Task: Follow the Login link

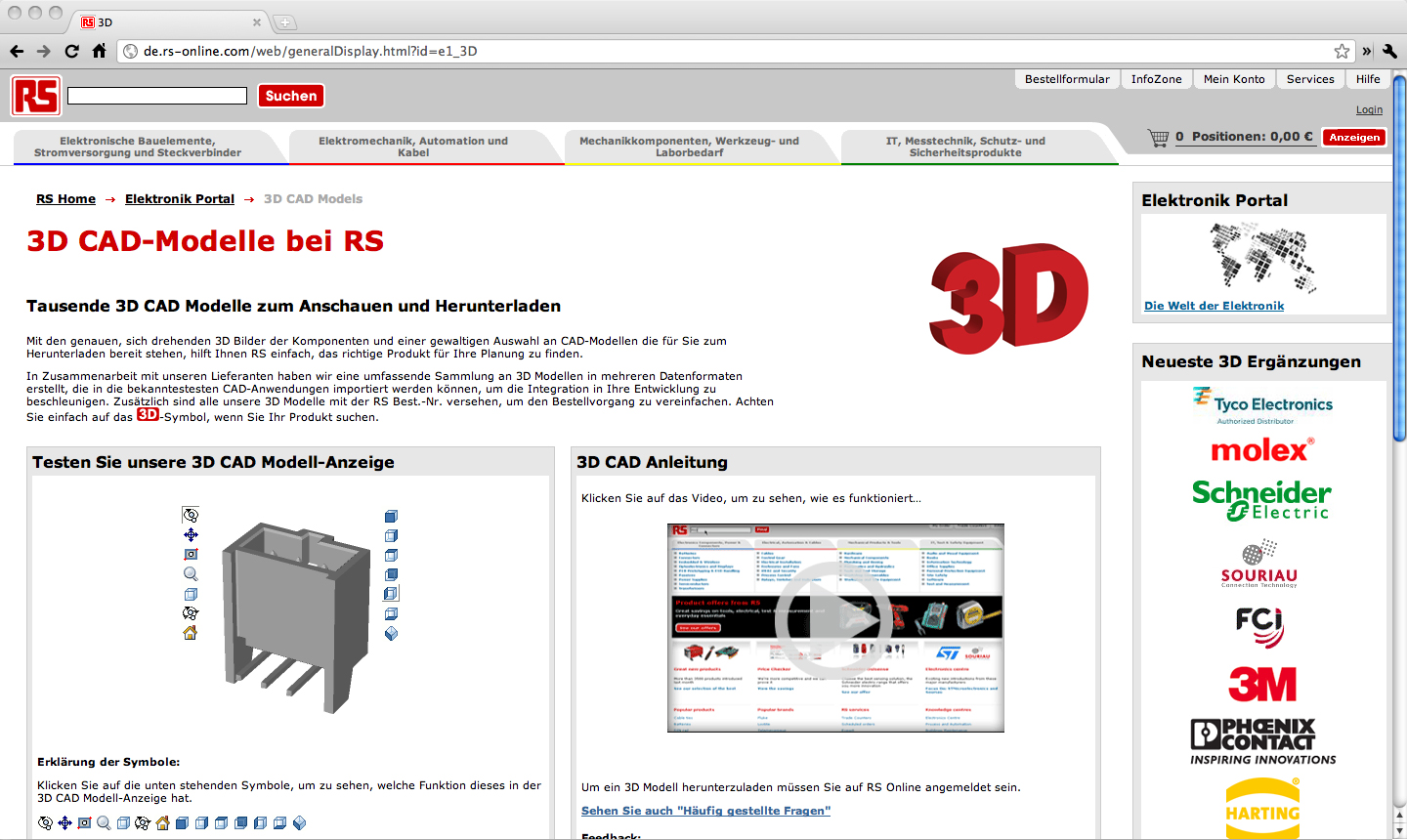Action: pos(1369,110)
